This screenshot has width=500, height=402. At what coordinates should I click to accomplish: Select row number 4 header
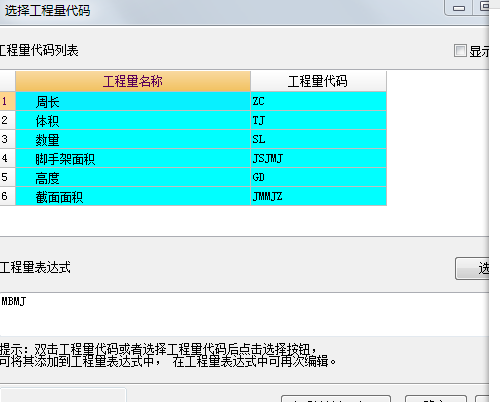(x=7, y=158)
